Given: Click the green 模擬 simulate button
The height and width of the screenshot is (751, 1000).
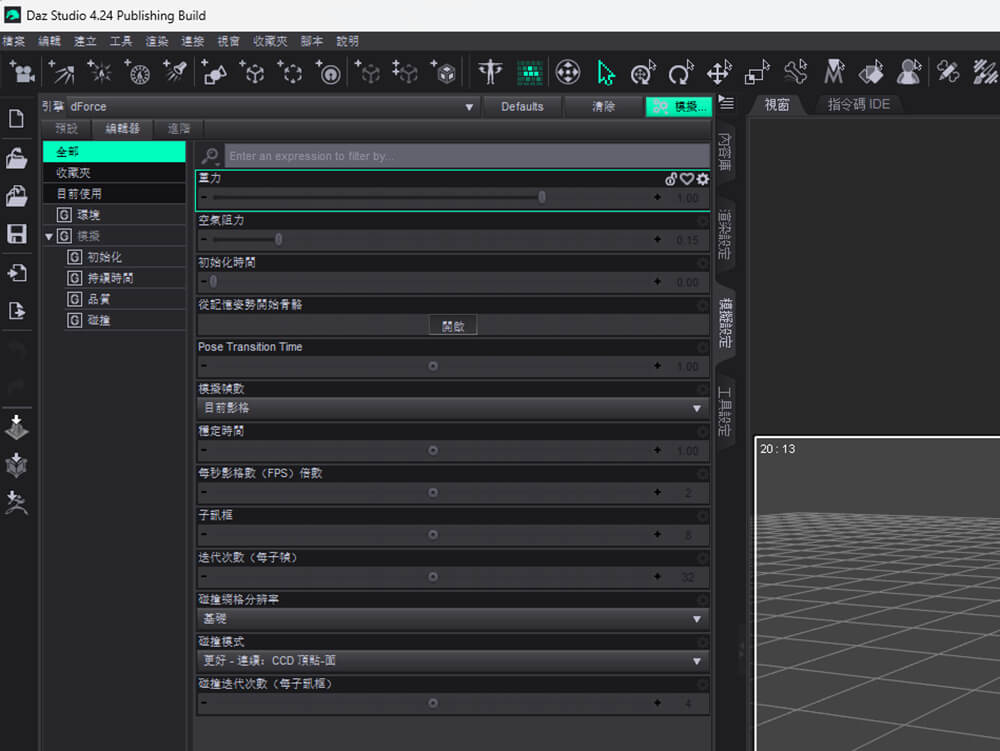Looking at the screenshot, I should point(679,106).
